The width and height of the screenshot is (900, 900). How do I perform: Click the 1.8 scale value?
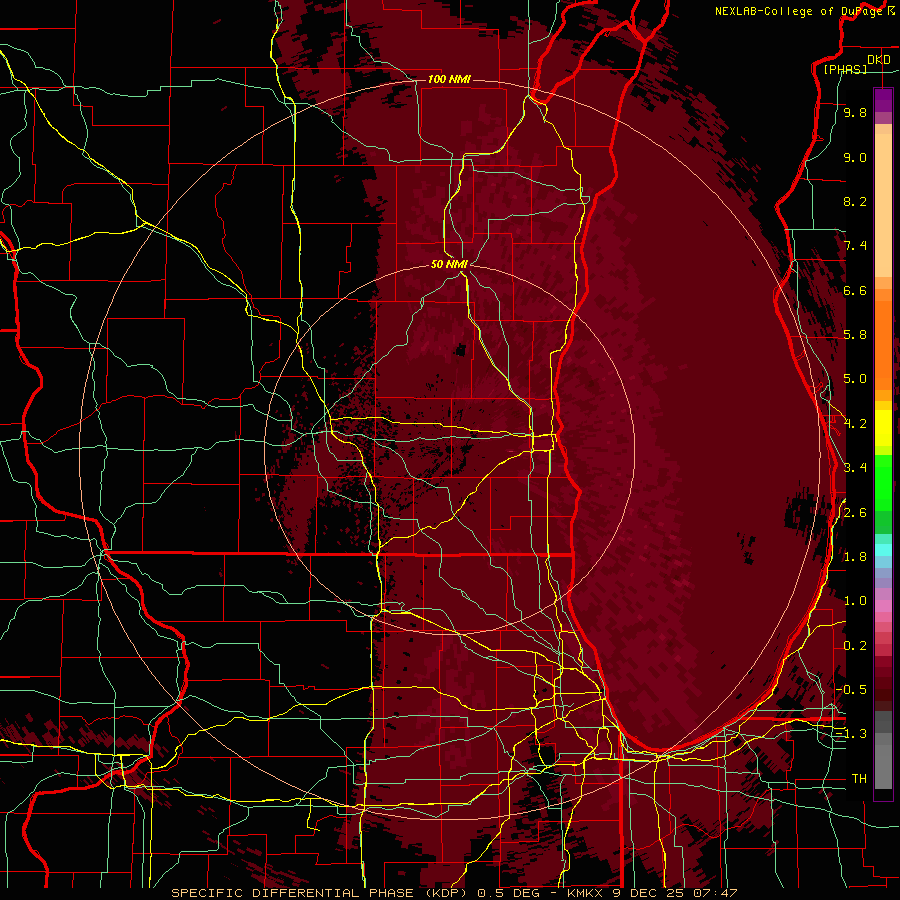(x=855, y=557)
